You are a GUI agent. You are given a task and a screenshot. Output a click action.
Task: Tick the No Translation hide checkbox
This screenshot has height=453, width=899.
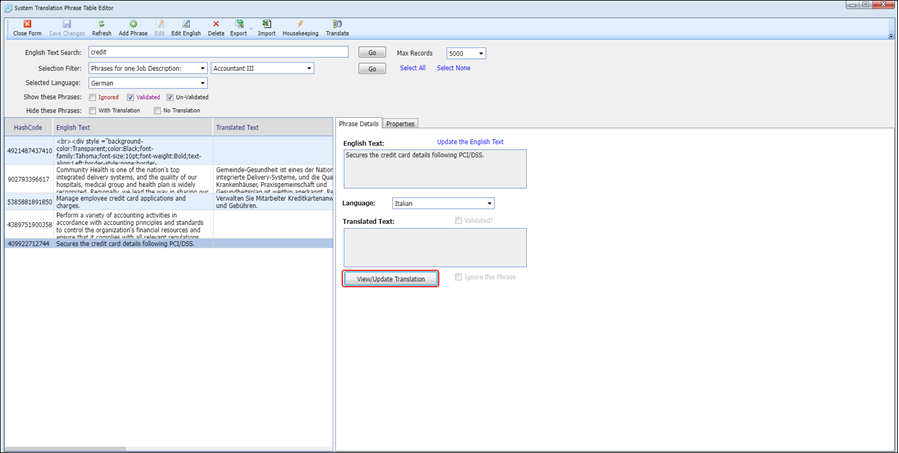157,111
